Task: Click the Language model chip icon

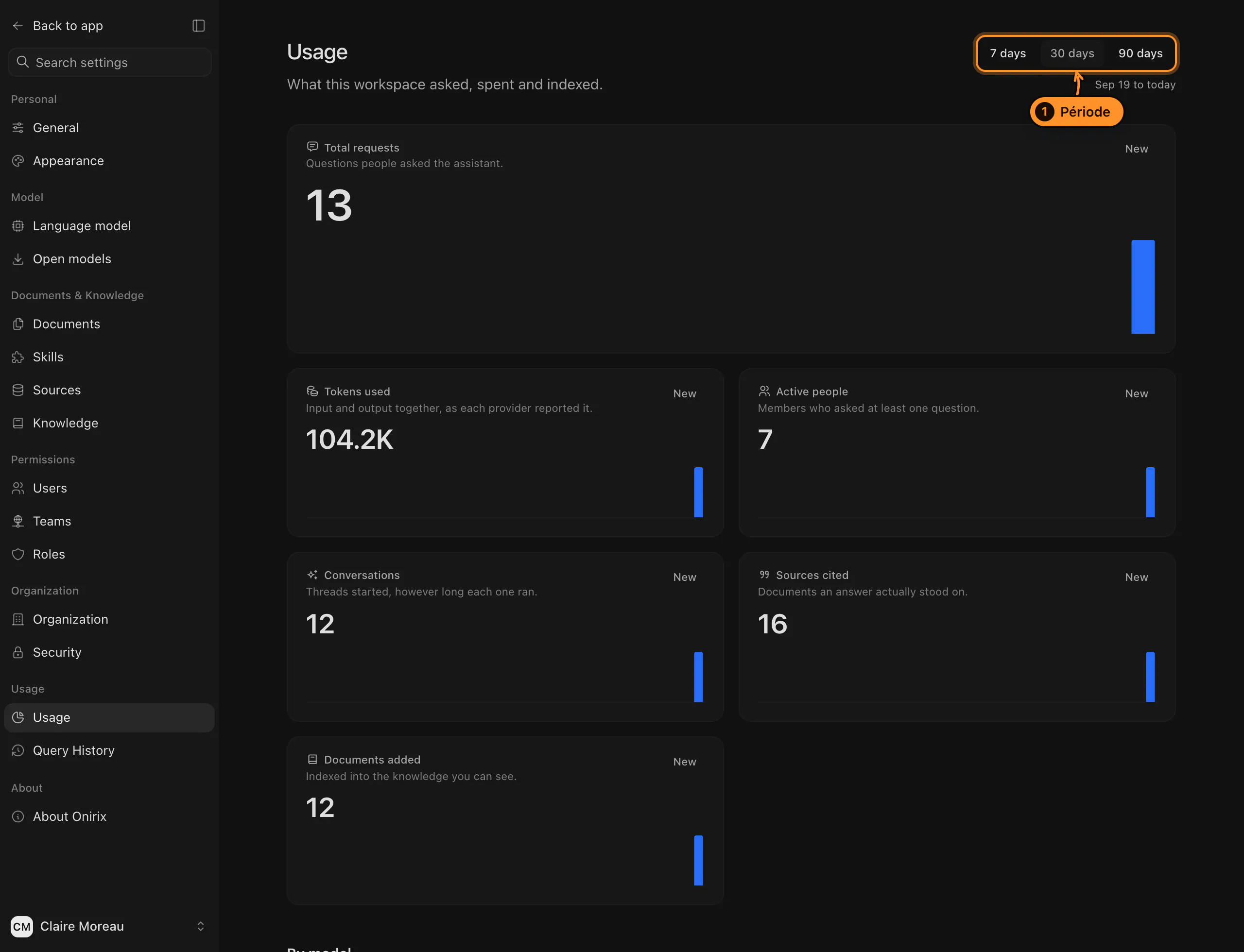Action: tap(18, 225)
